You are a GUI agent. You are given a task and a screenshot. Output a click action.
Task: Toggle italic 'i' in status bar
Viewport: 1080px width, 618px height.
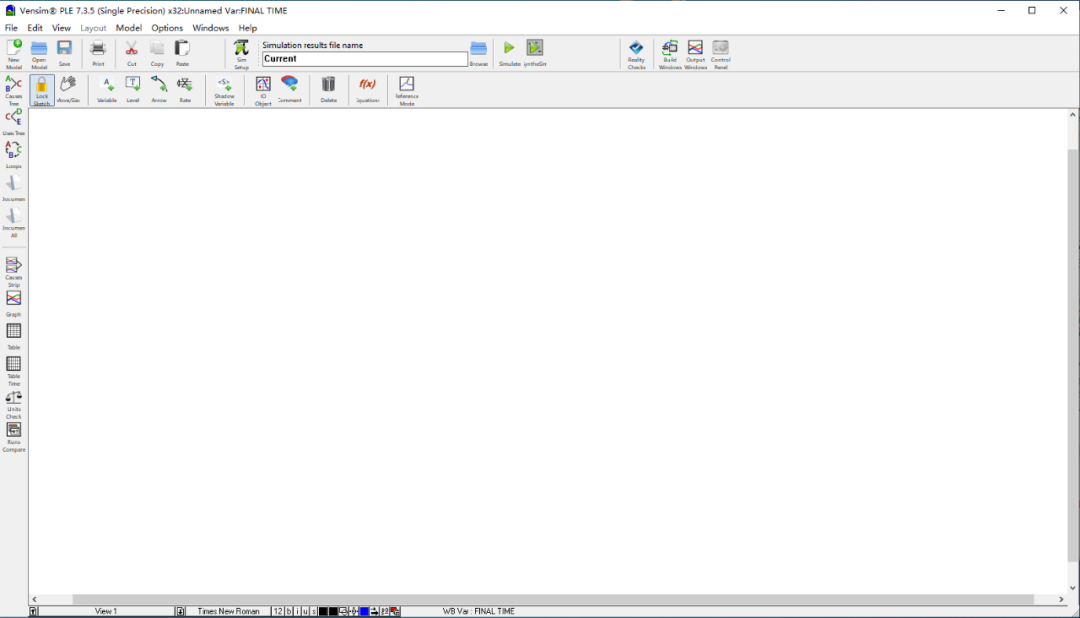pos(298,611)
